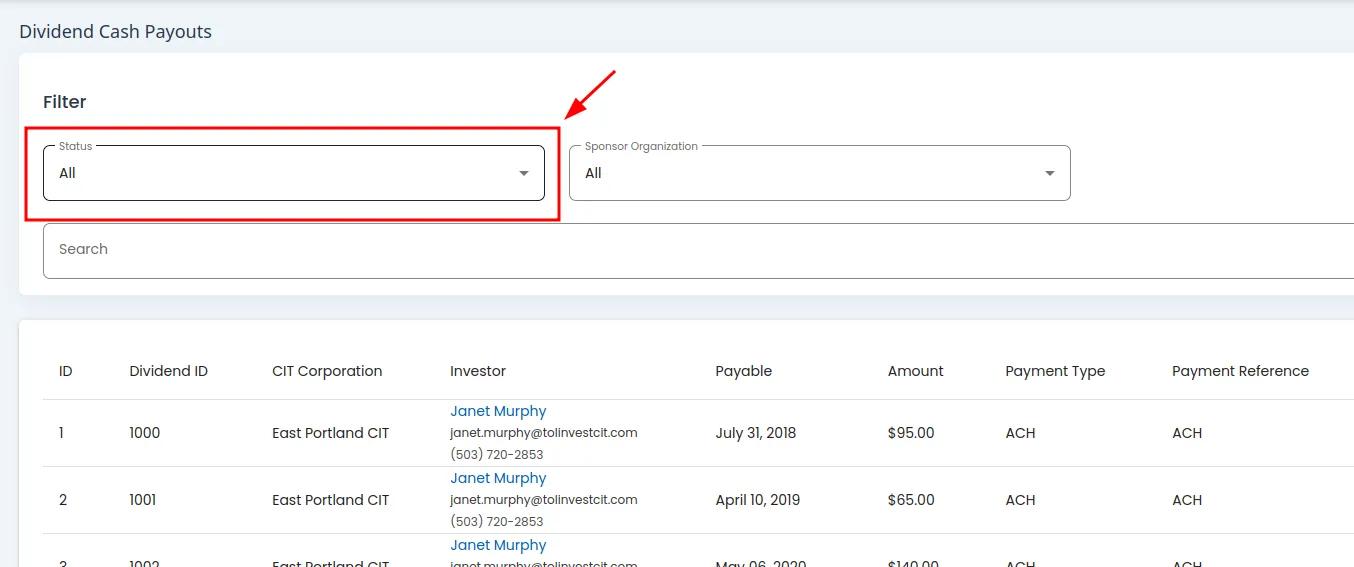
Task: Click the Amount column header
Action: (x=915, y=371)
